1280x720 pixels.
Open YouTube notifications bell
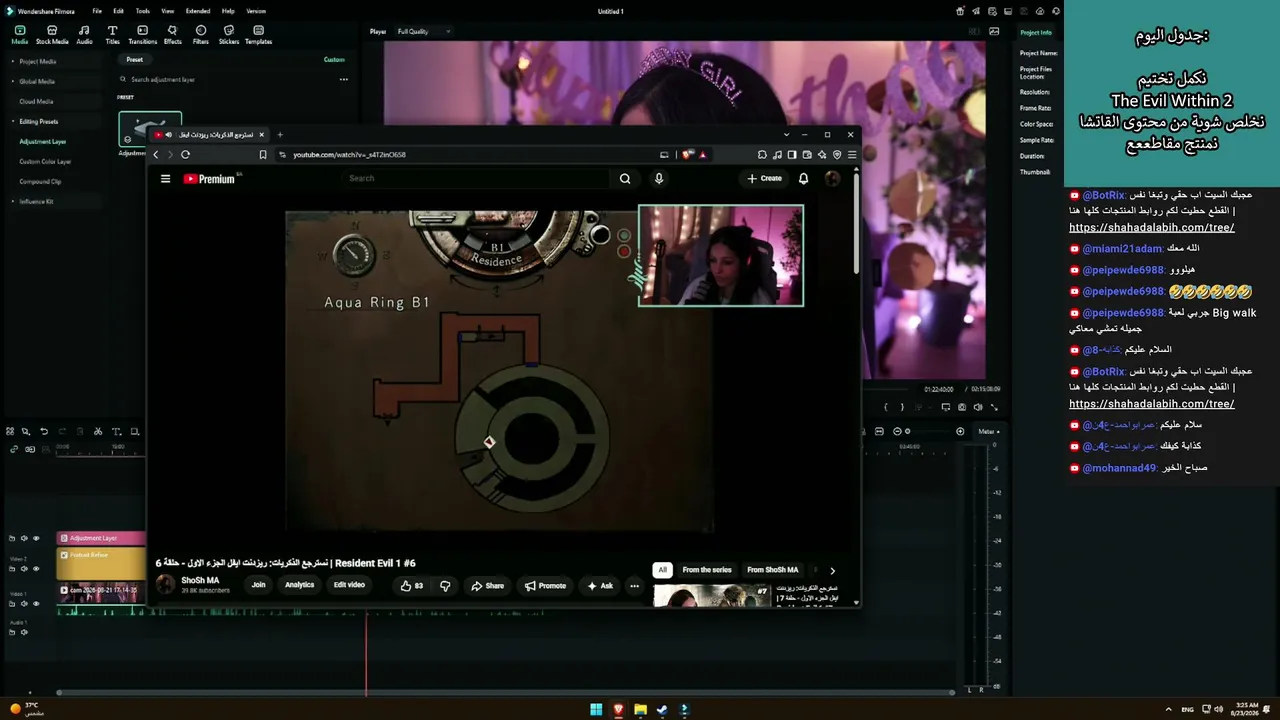[803, 179]
